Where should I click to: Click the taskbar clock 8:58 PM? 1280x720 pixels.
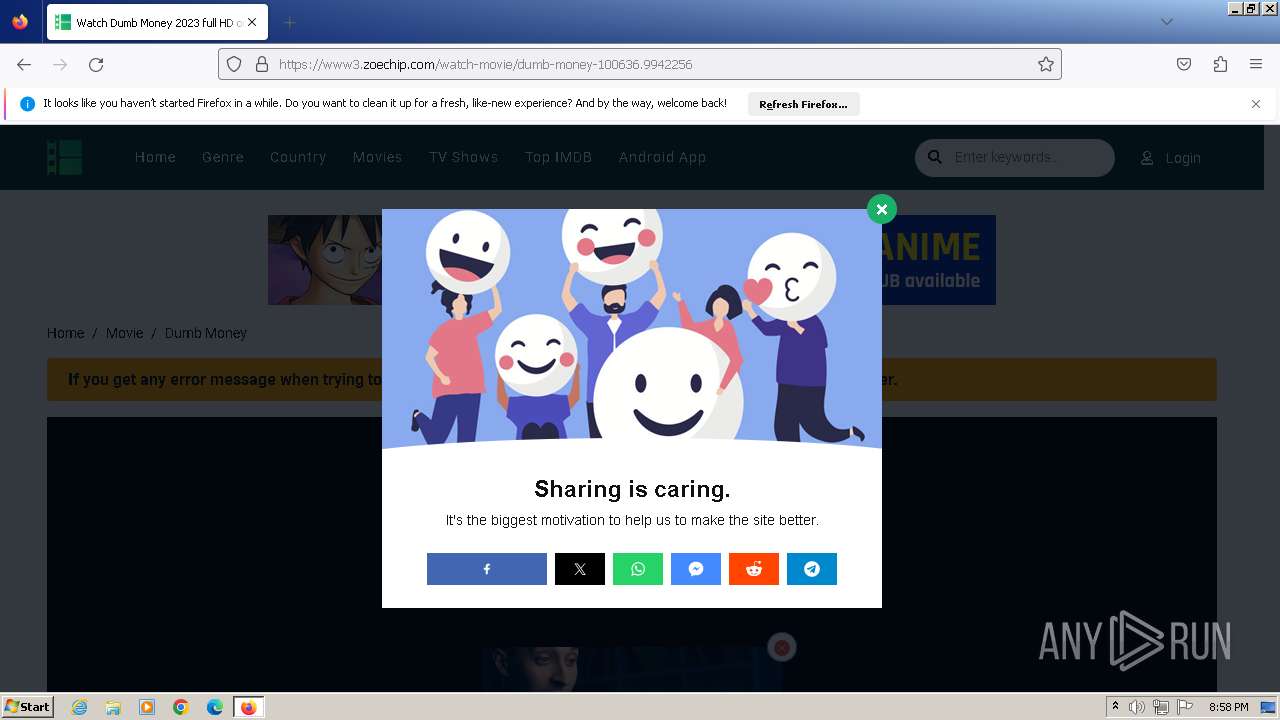(x=1229, y=707)
